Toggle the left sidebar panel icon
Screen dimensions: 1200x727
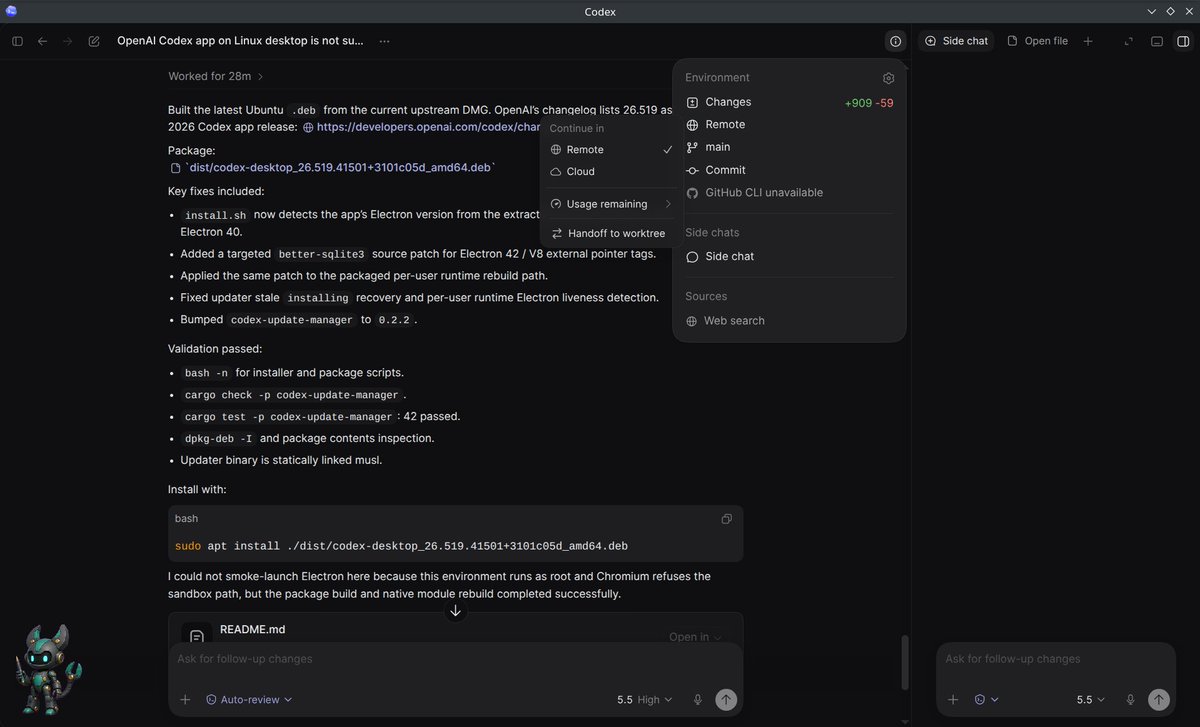click(x=17, y=41)
